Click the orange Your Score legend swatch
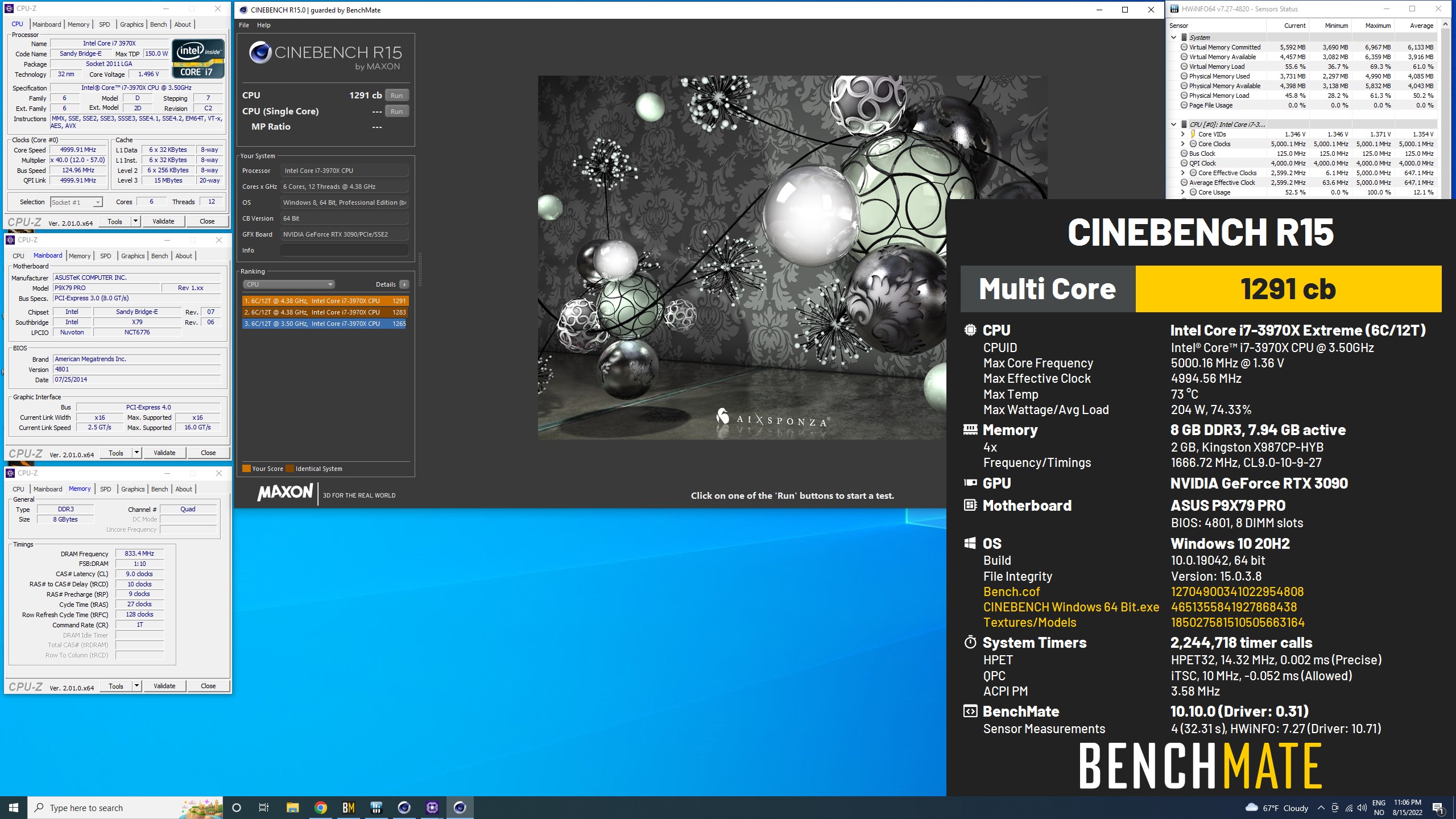Viewport: 1456px width, 819px height. (246, 469)
